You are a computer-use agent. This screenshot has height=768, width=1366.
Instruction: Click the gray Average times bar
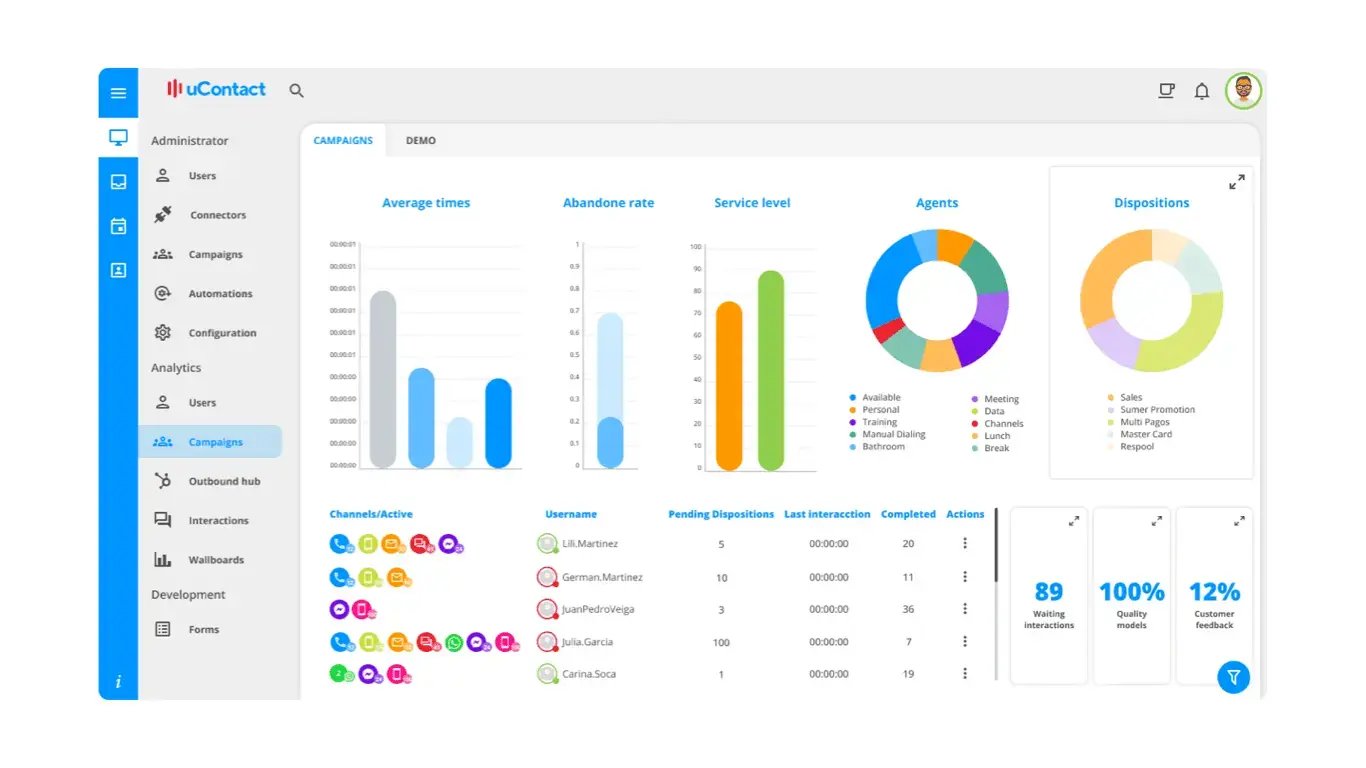[383, 380]
